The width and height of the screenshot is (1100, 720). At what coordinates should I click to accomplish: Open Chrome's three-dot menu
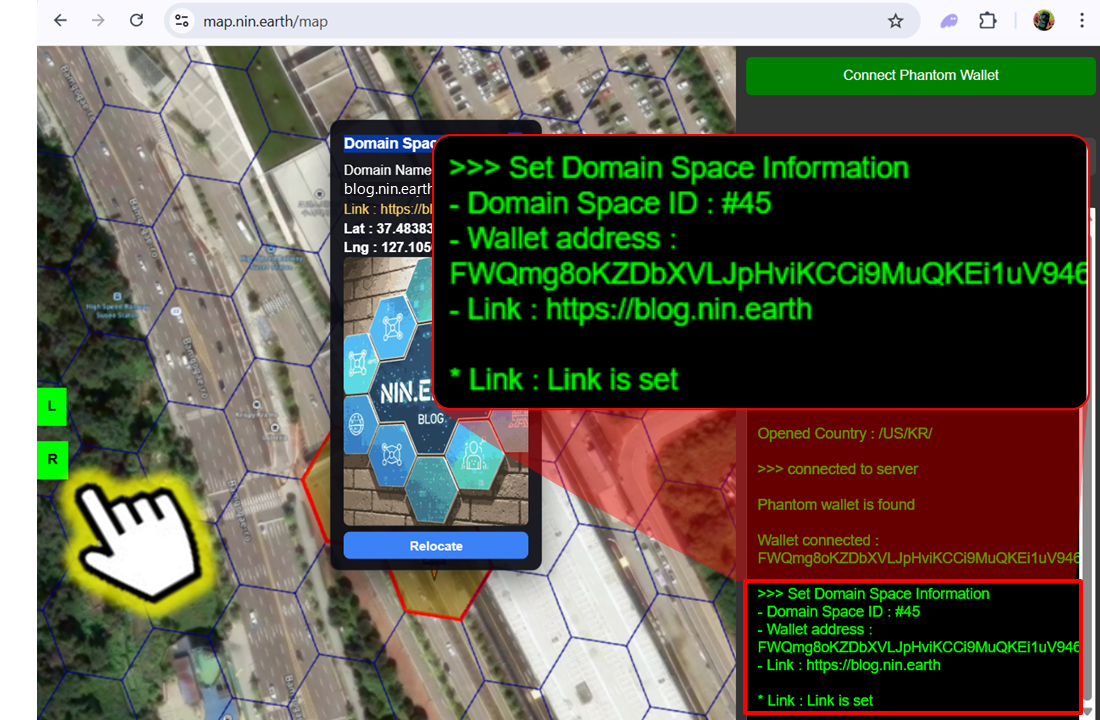coord(1082,21)
